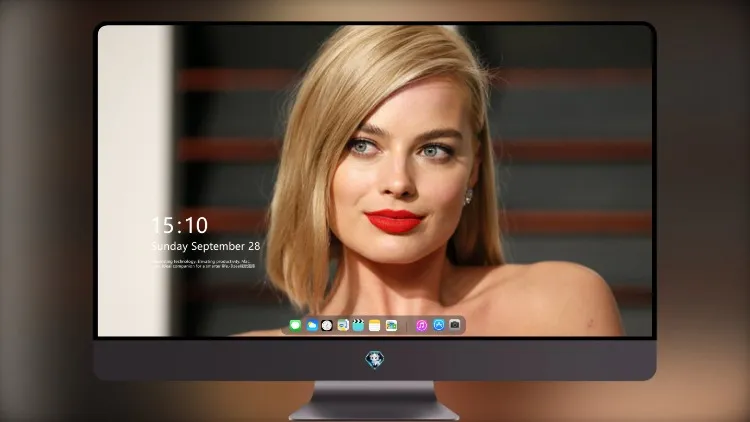Launch the Weather app from the dock
The image size is (750, 422).
[312, 325]
